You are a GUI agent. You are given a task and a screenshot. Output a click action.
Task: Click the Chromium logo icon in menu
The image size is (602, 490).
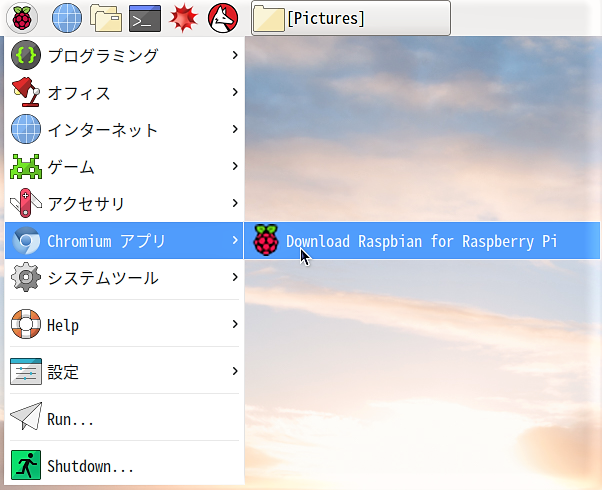pyautogui.click(x=26, y=240)
